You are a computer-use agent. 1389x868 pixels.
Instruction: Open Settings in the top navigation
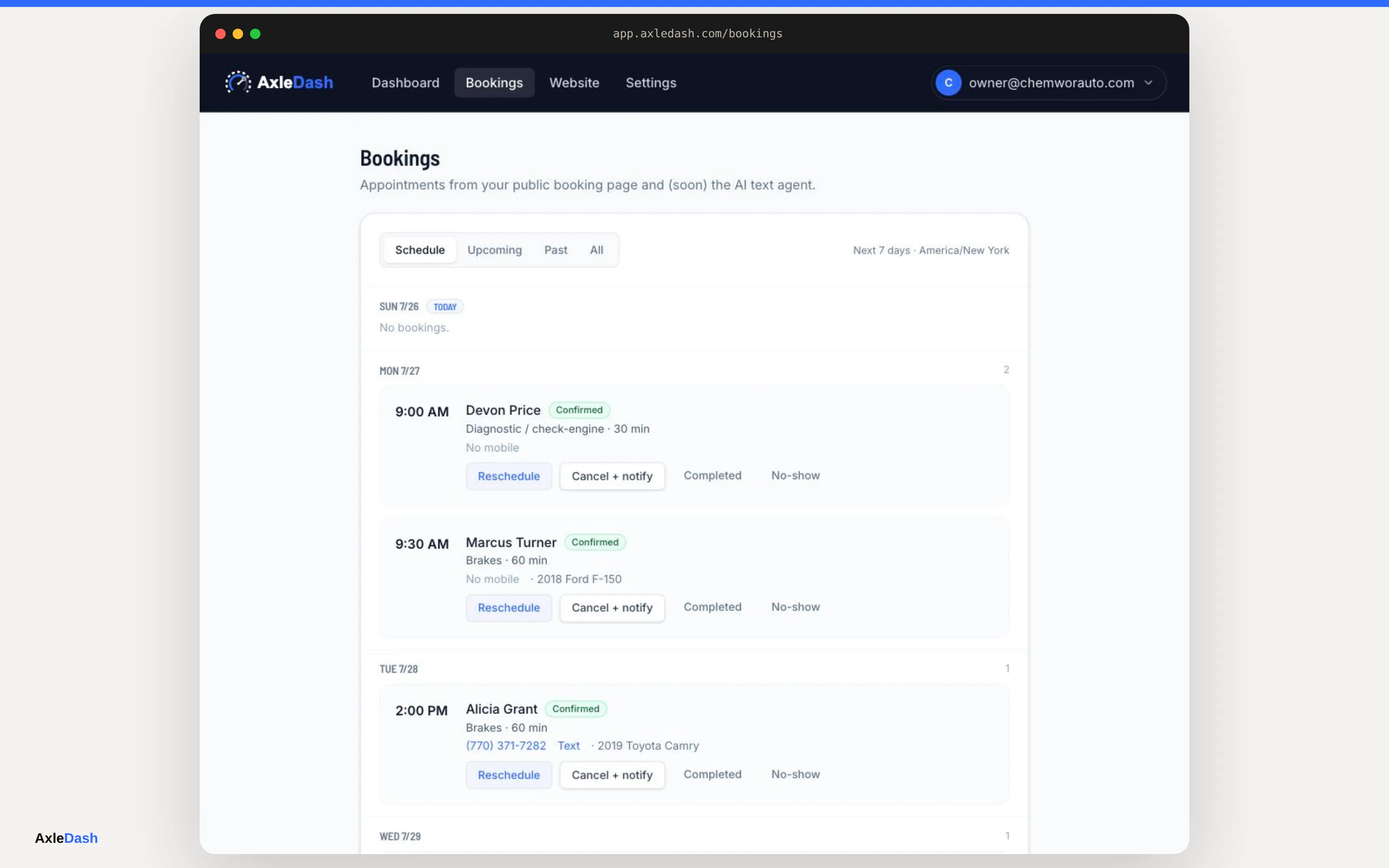[x=651, y=82]
